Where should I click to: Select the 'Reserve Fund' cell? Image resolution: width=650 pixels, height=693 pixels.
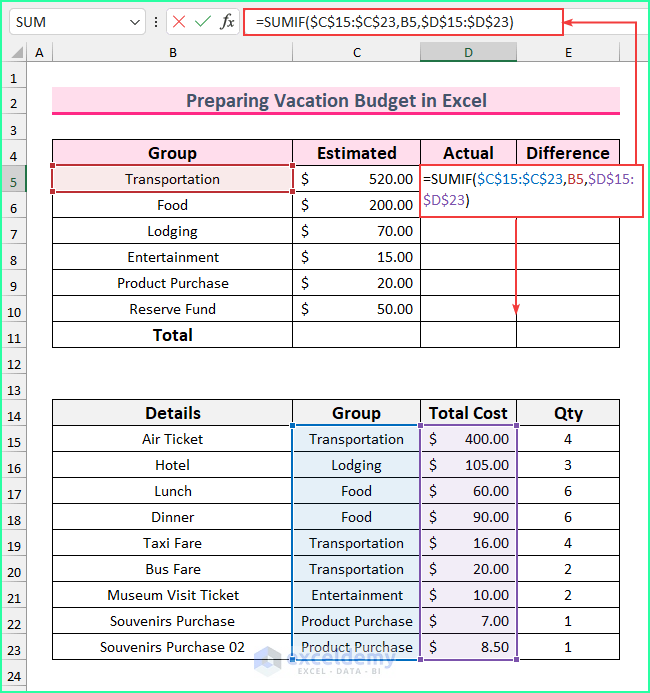[172, 309]
